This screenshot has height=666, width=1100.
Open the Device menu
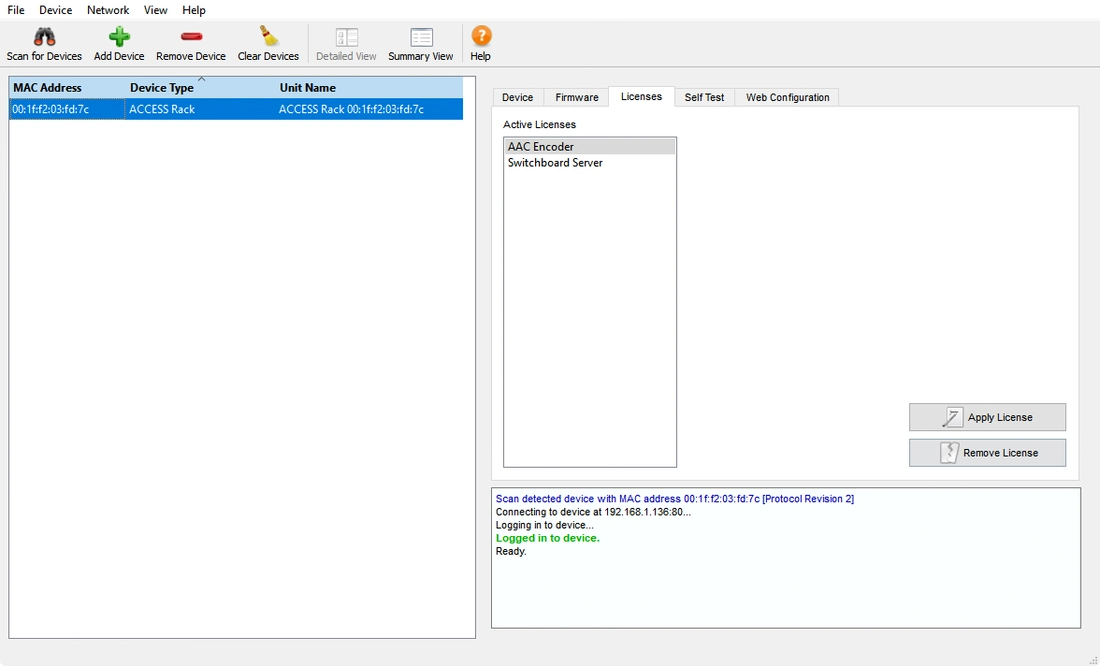pos(55,10)
